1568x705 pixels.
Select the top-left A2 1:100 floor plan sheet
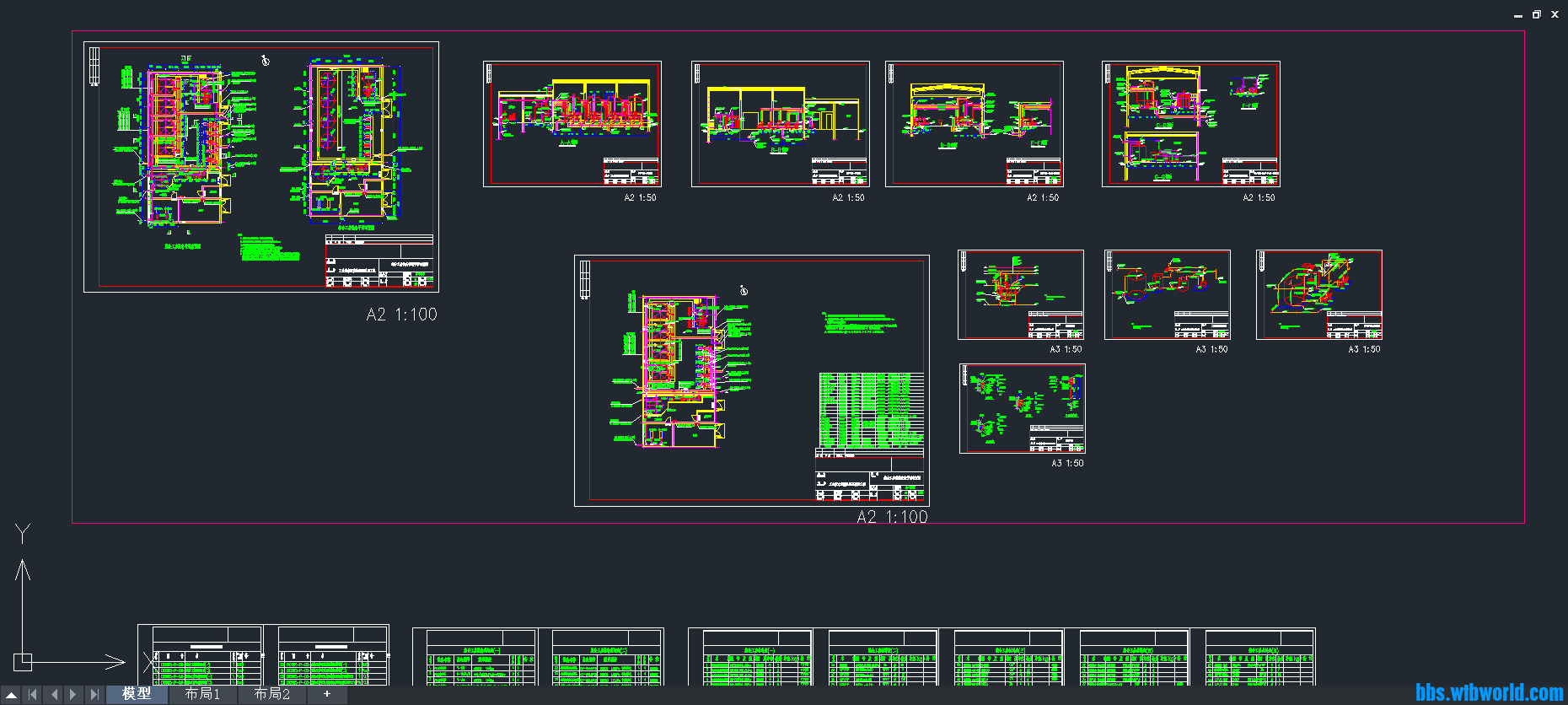click(260, 167)
